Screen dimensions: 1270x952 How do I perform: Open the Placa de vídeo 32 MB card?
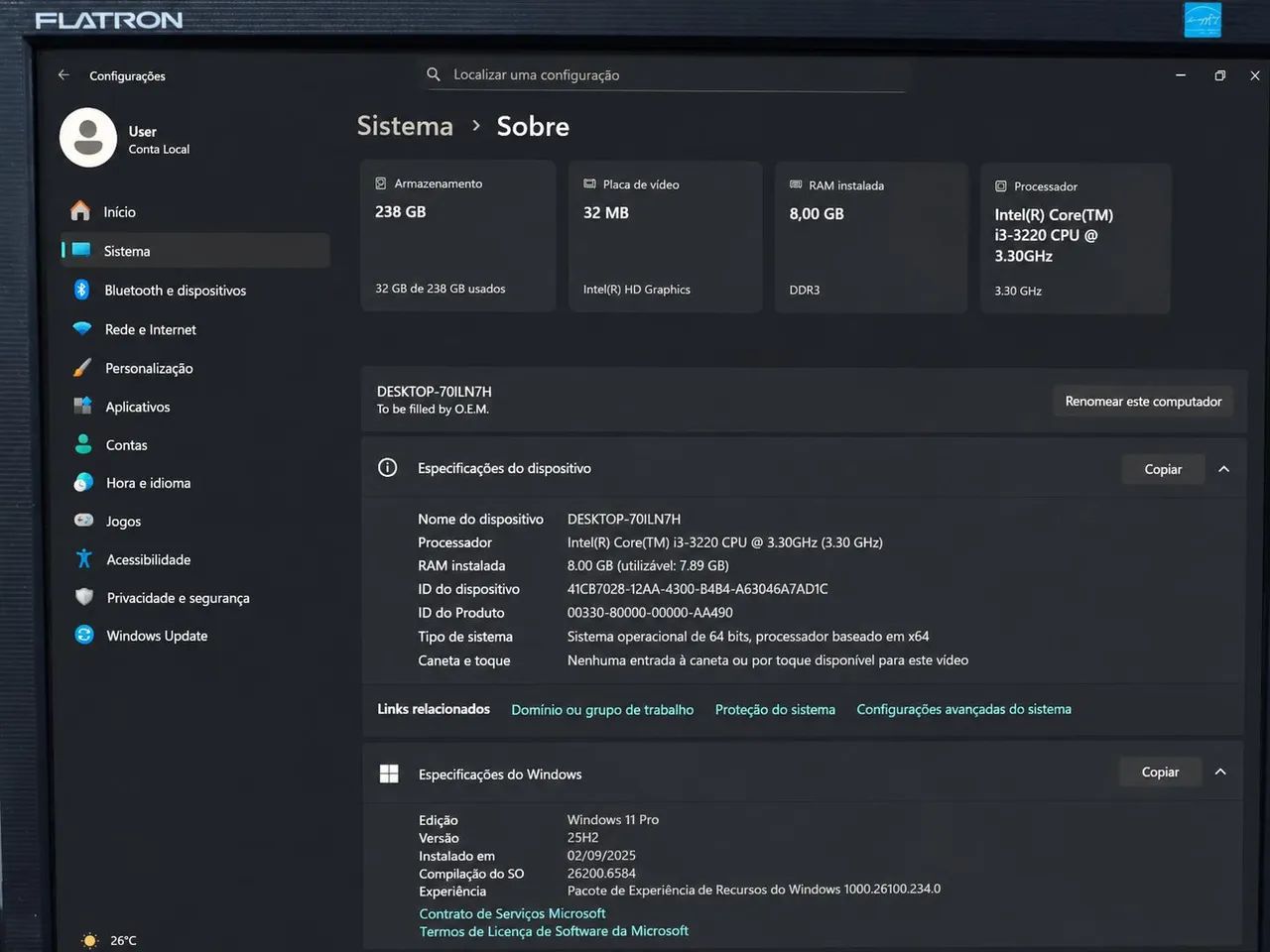[665, 237]
